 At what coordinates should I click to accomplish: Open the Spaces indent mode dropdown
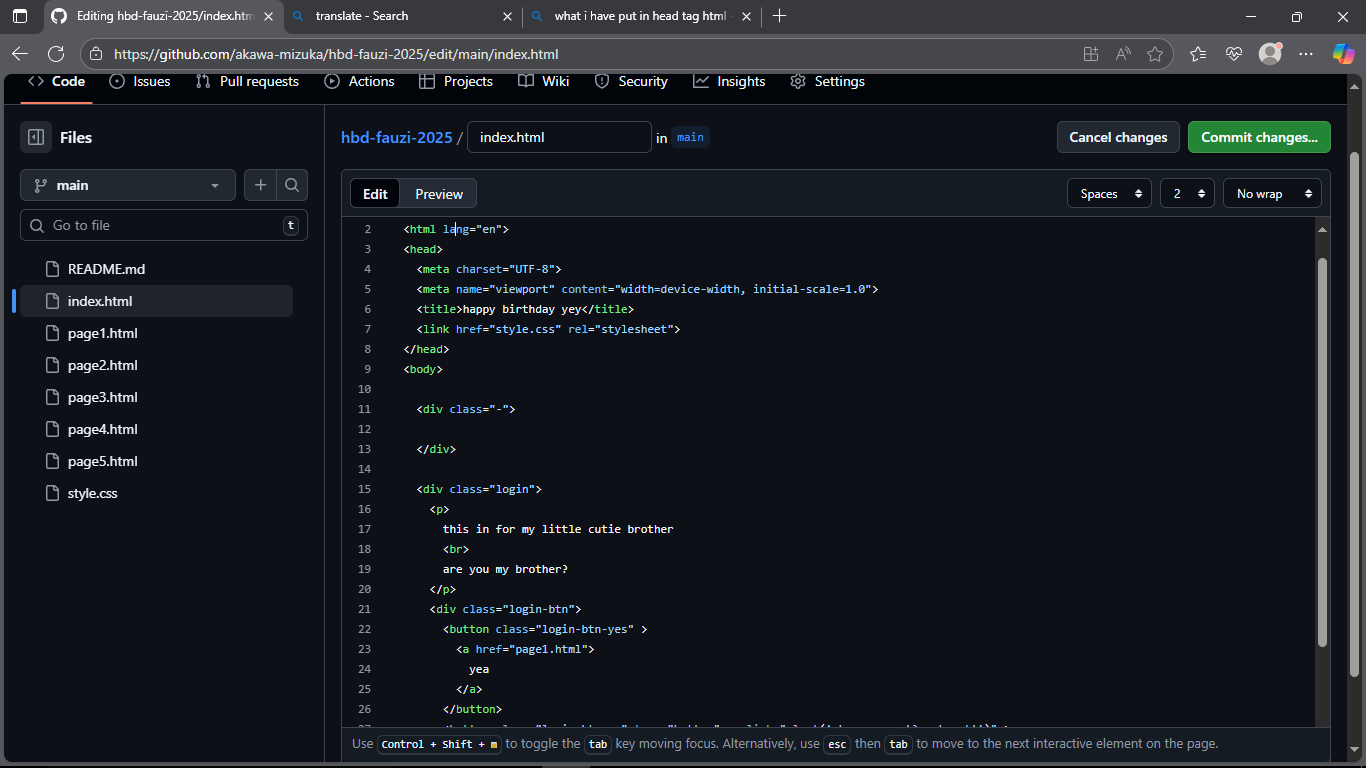(x=1109, y=194)
